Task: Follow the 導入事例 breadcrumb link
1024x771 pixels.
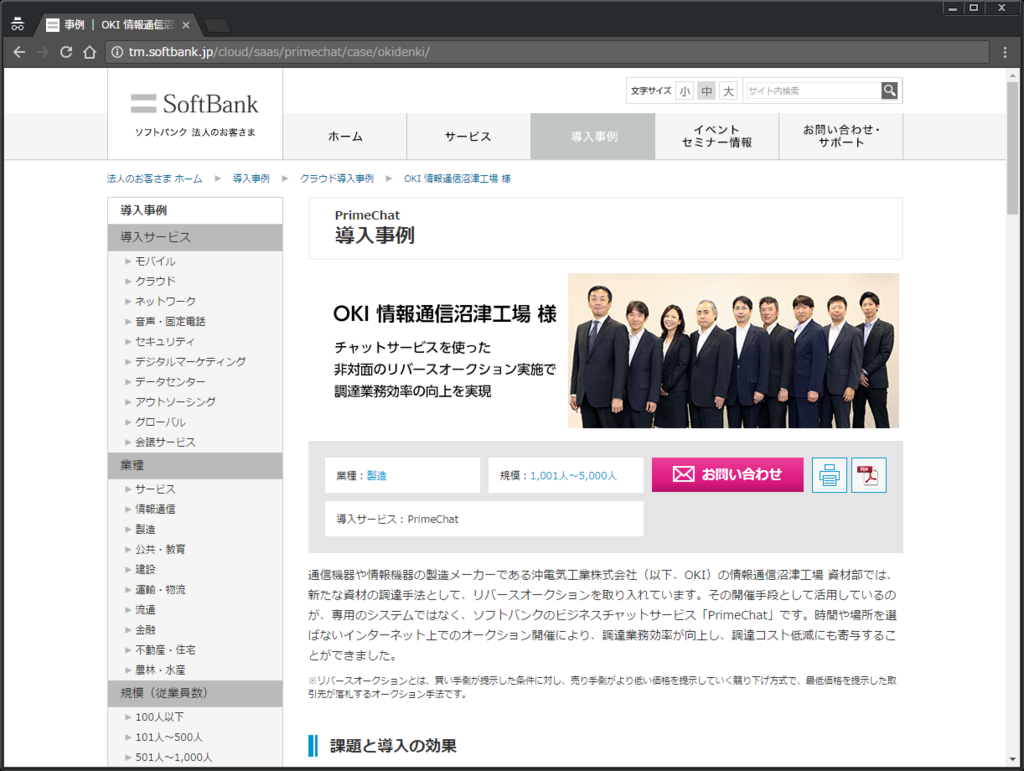Action: click(251, 178)
